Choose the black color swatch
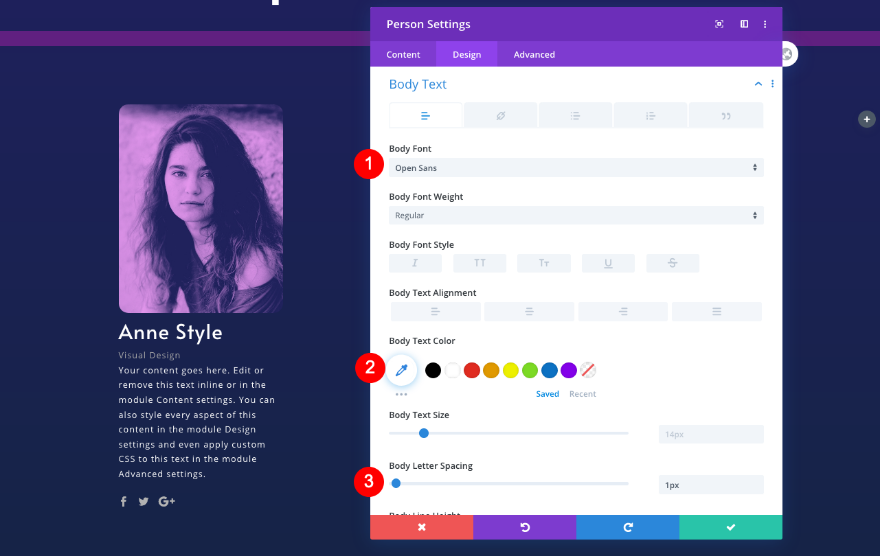Image resolution: width=880 pixels, height=556 pixels. [x=433, y=370]
